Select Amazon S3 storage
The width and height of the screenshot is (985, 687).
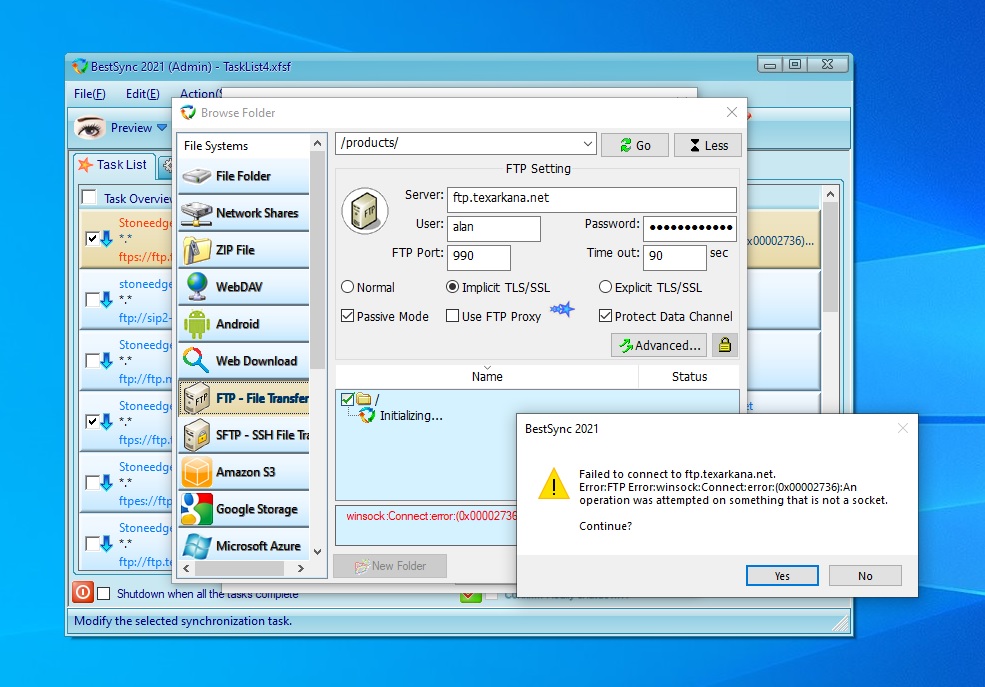[244, 472]
